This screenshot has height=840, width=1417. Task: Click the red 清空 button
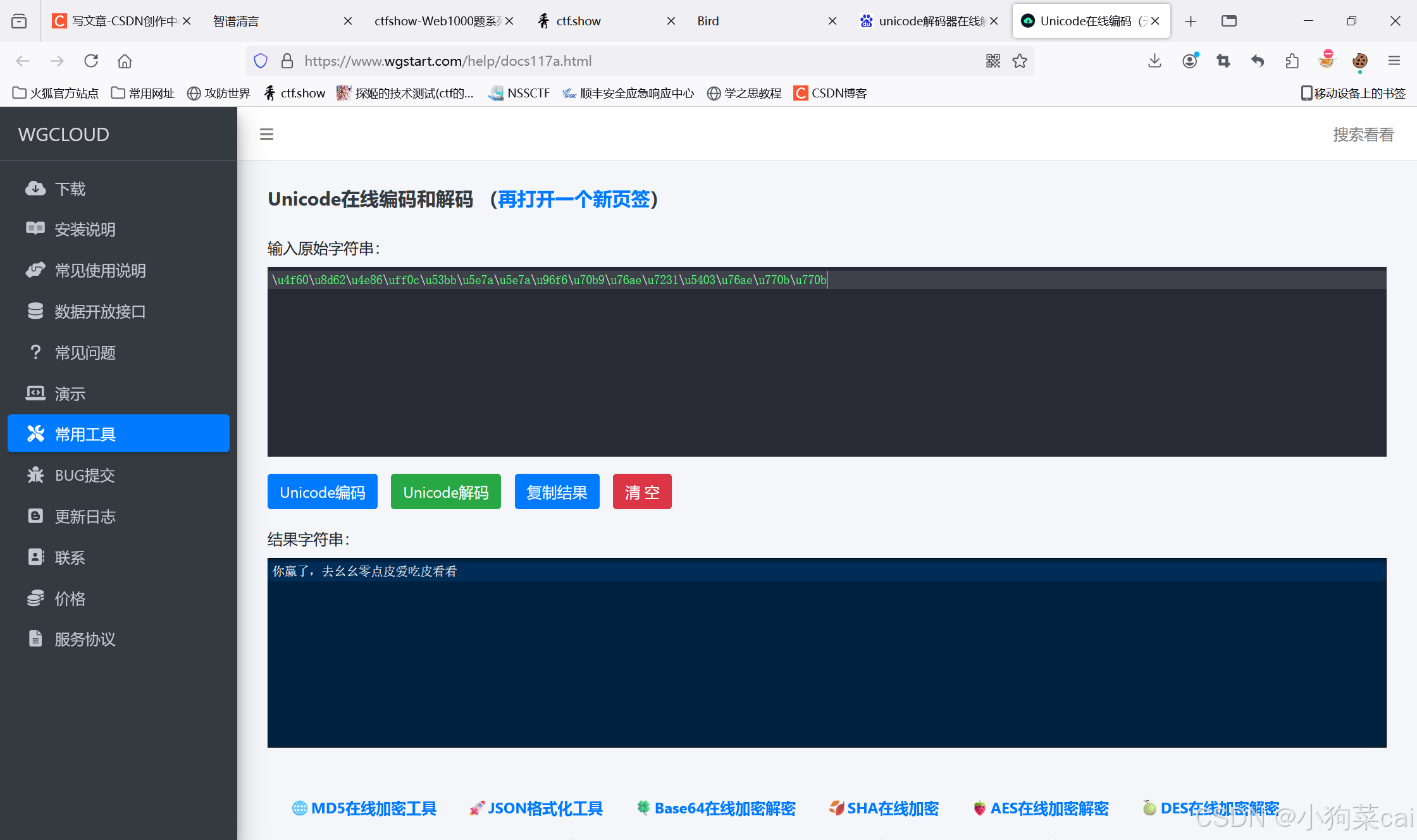click(x=641, y=491)
